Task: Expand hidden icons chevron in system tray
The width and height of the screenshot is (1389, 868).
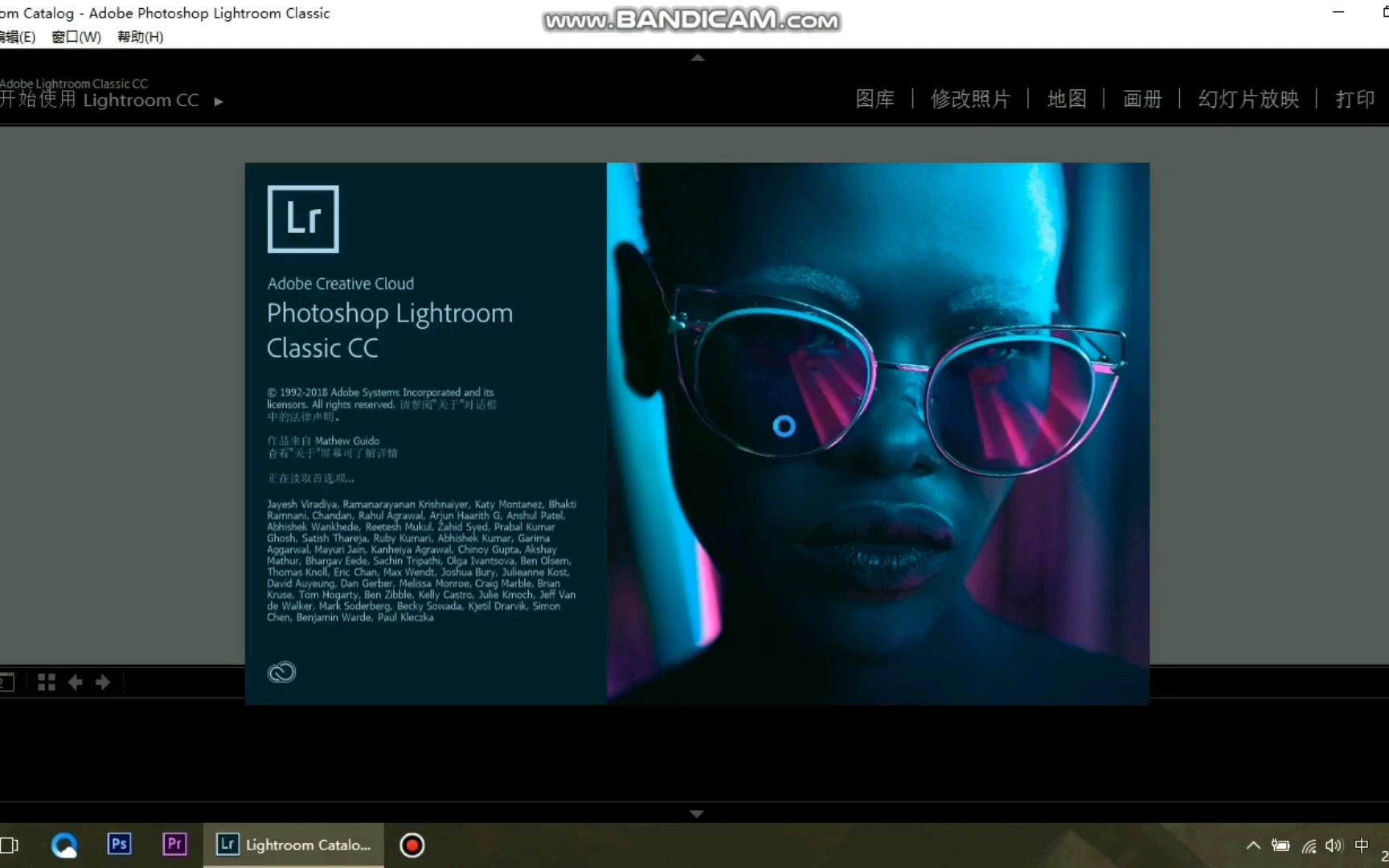Action: [x=1252, y=845]
